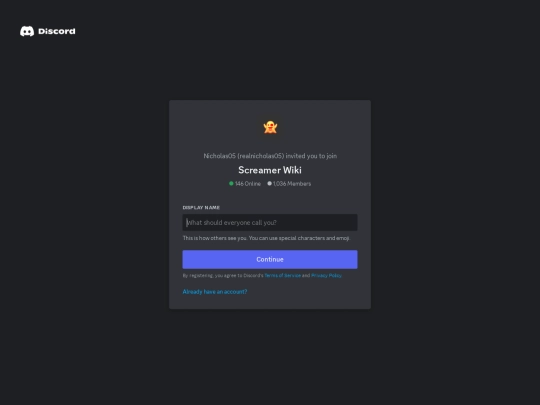The width and height of the screenshot is (540, 405).
Task: Click the Screamer Wiki ghost server icon
Action: point(270,127)
